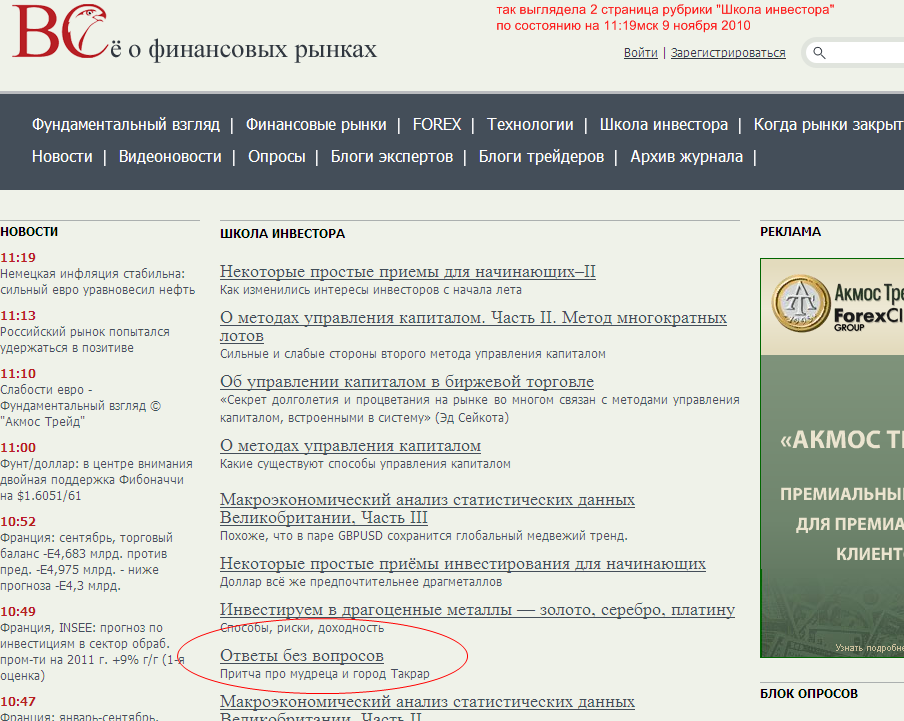Open article Метод многократных лотов
The image size is (904, 721).
[x=473, y=327]
